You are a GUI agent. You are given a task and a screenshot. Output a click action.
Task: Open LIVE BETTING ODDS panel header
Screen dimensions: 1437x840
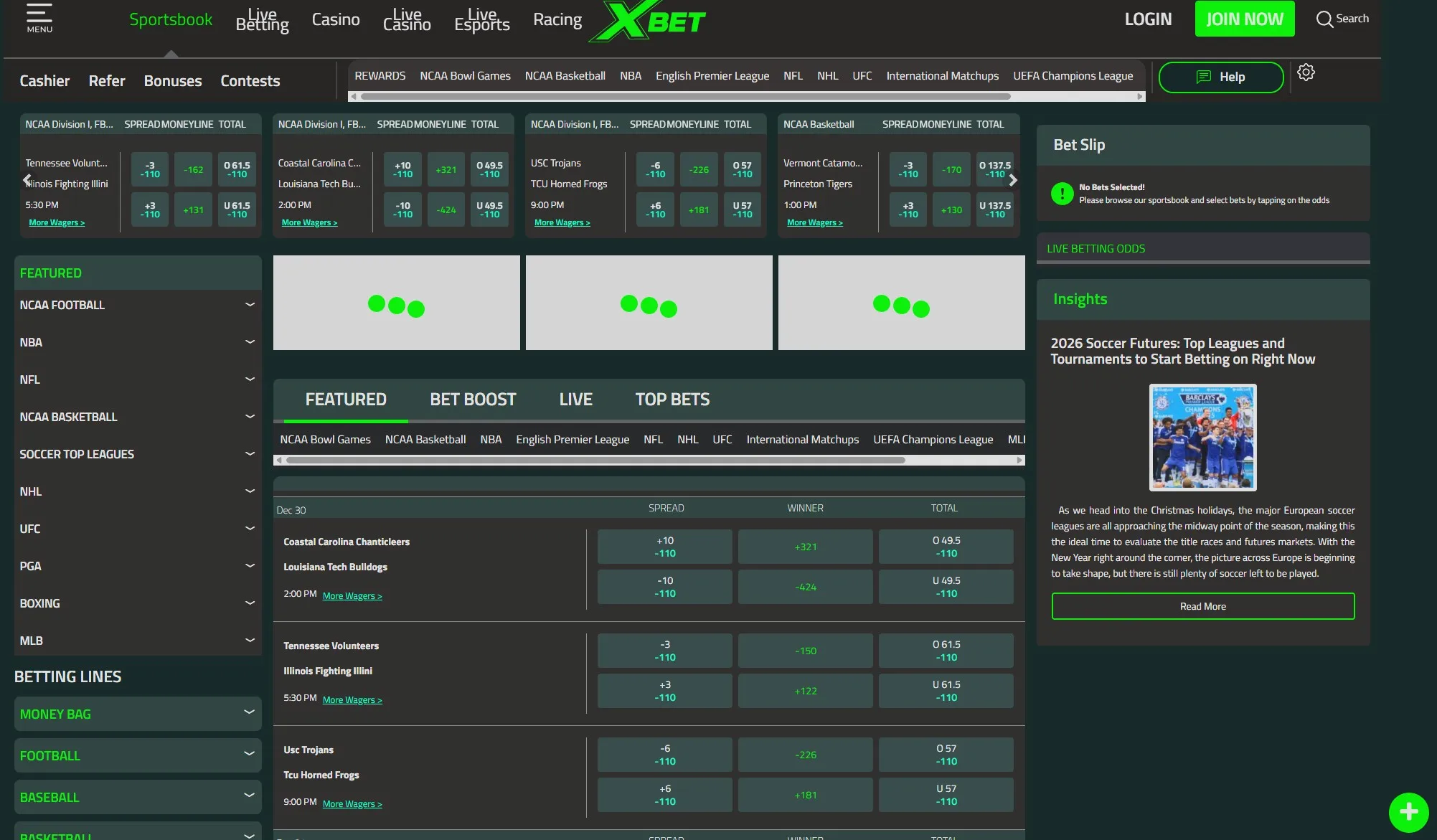tap(1203, 248)
